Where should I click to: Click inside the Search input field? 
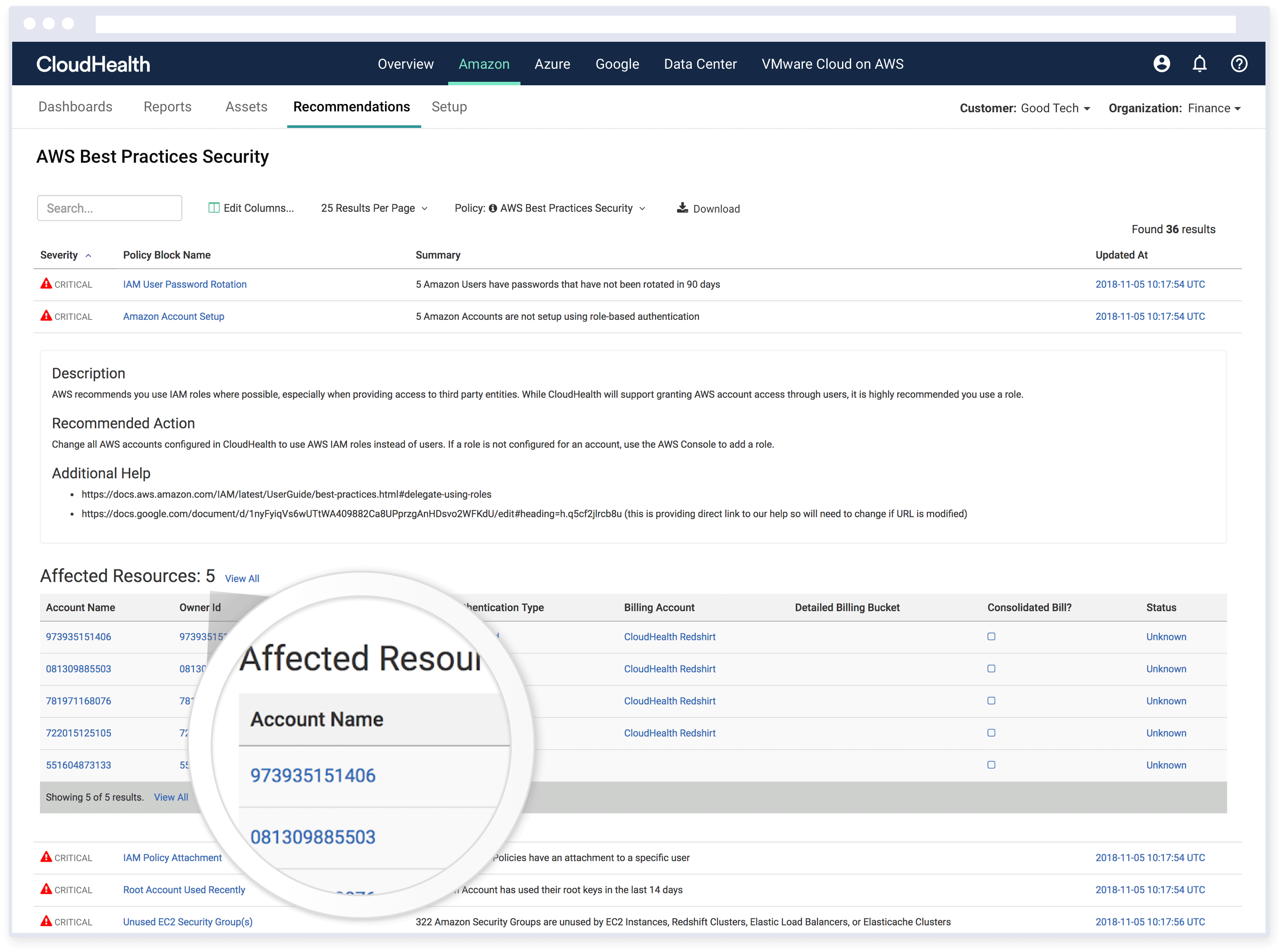coord(110,208)
